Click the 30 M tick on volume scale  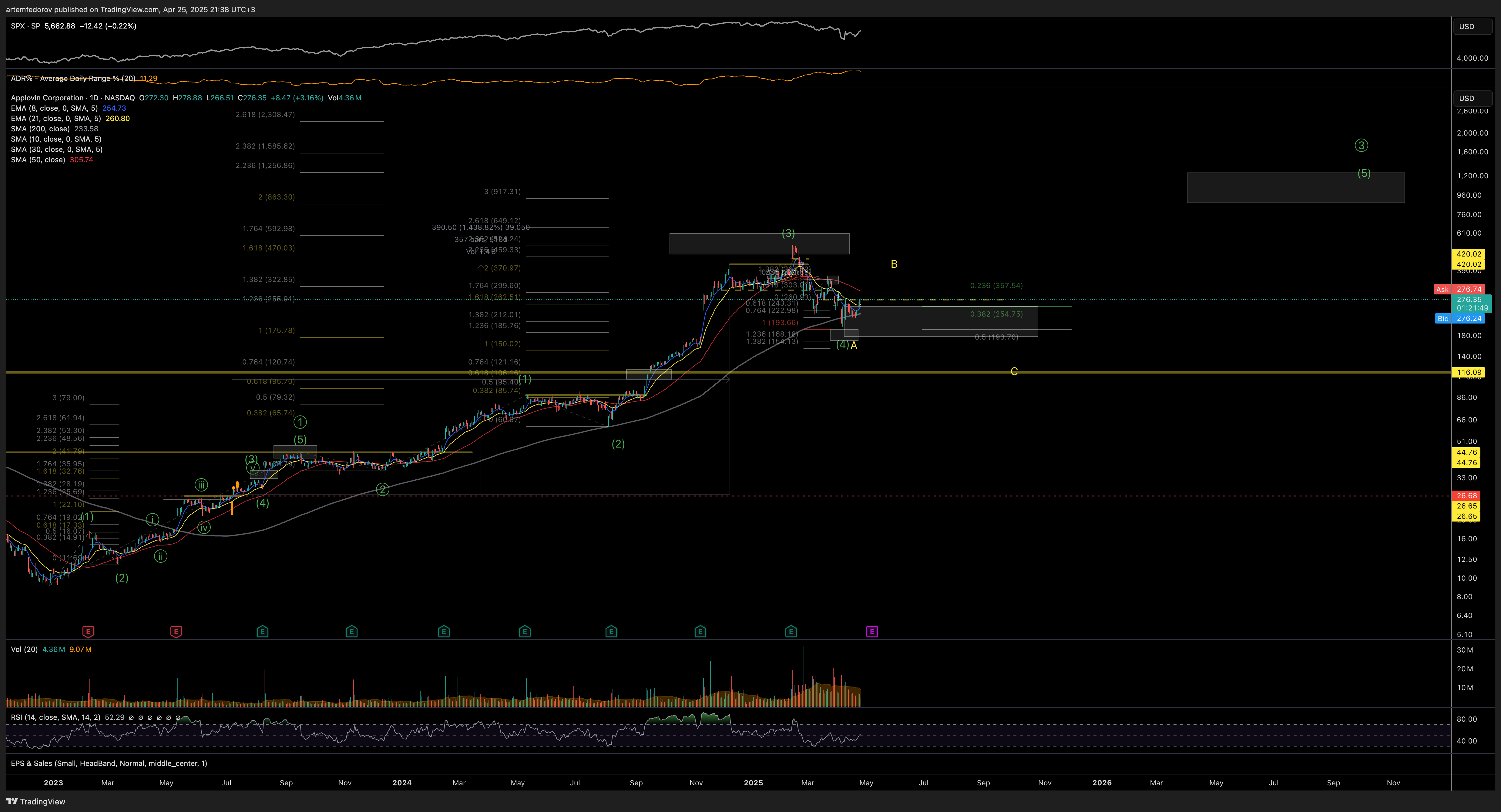coord(1465,650)
